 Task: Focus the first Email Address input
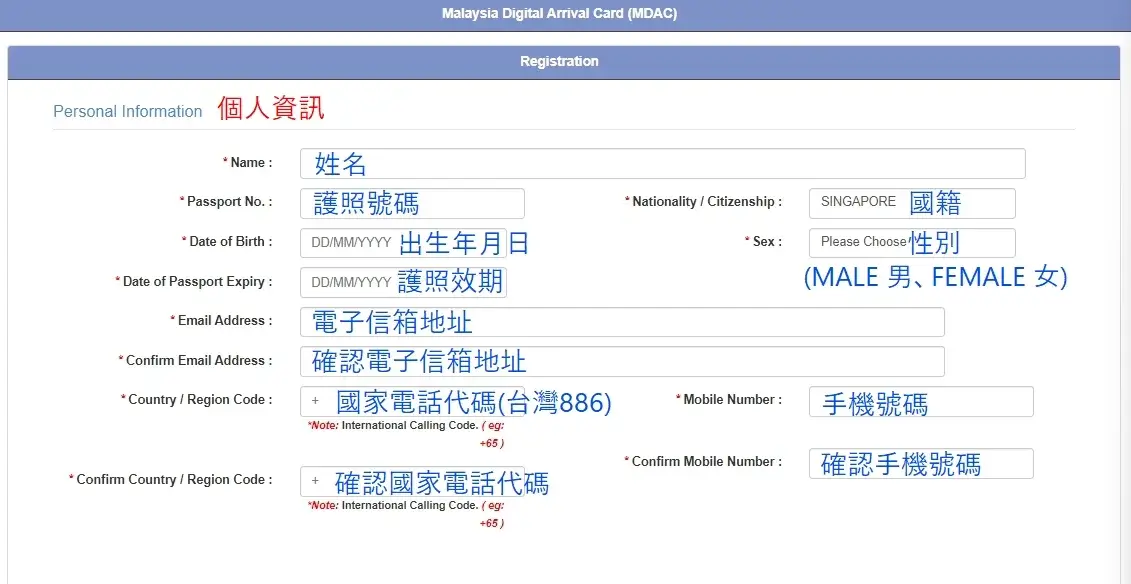coord(621,322)
